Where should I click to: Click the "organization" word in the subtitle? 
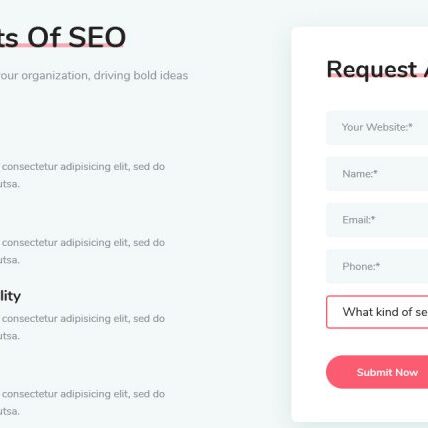[56, 76]
